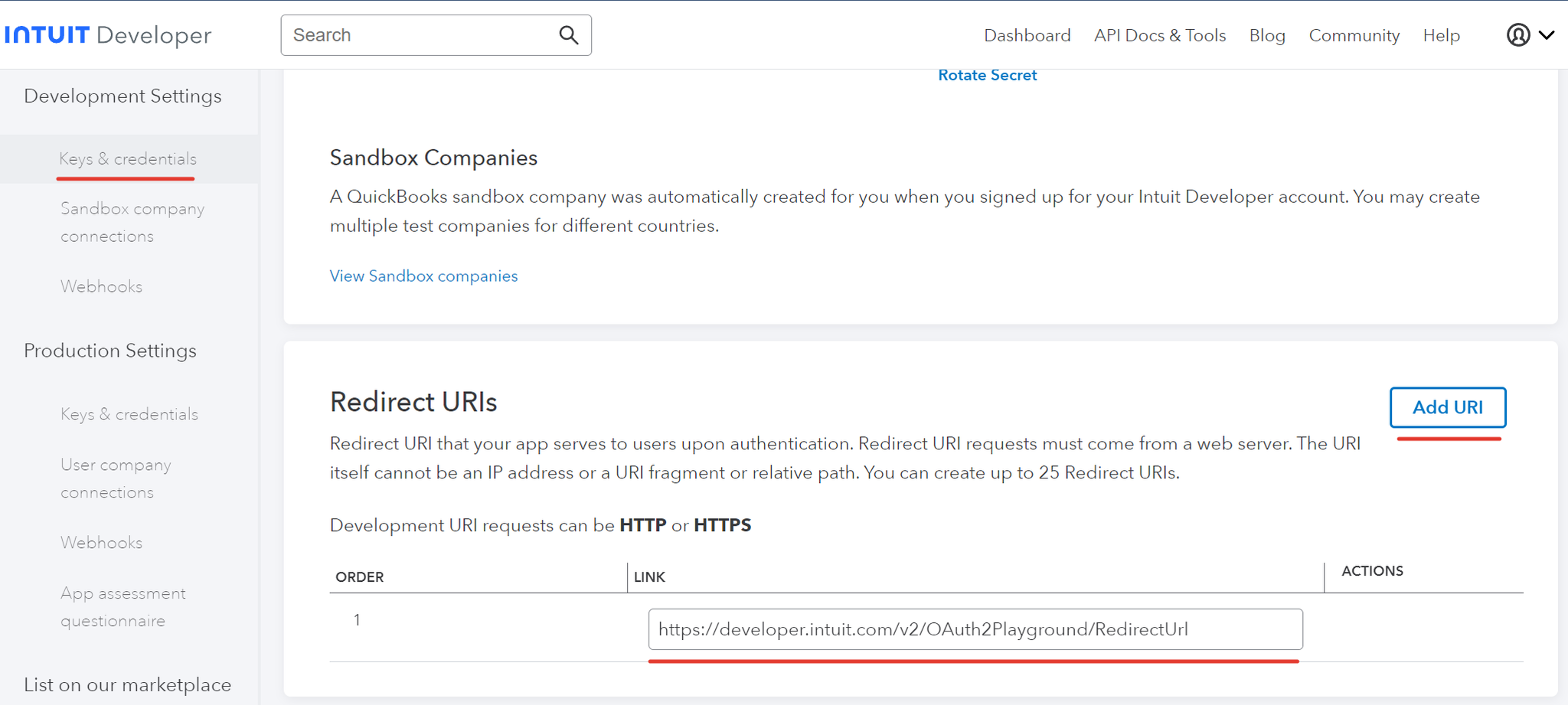Open Sandbox company connections
The width and height of the screenshot is (1568, 705).
132,222
